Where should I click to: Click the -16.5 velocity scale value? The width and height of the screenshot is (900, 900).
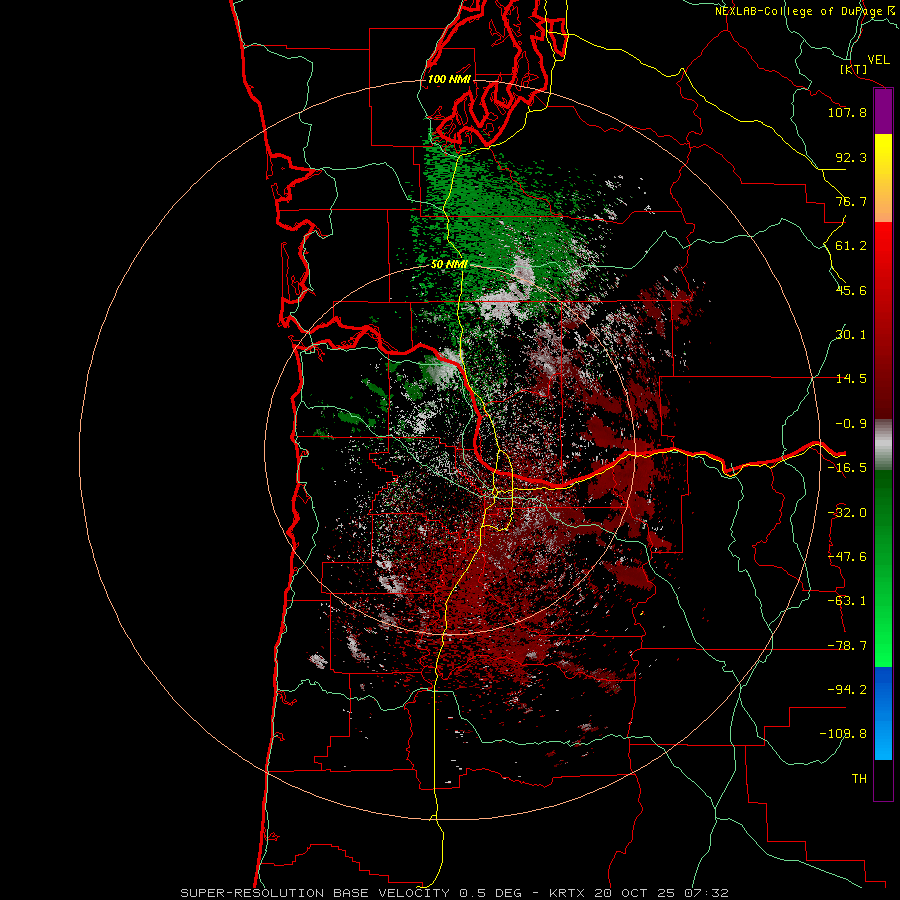tap(847, 468)
